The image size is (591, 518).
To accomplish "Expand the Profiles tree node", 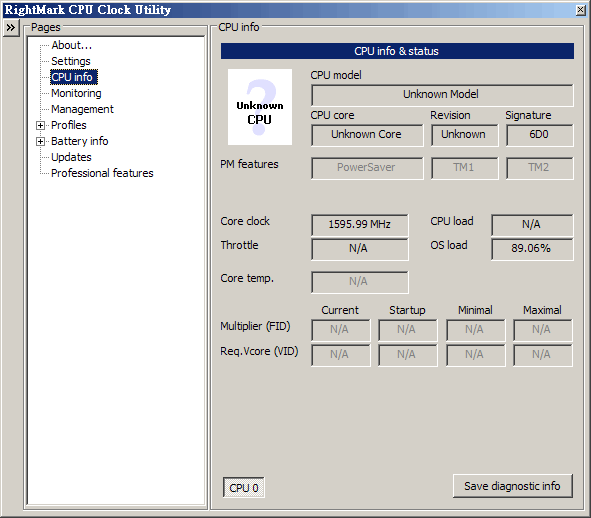I will pos(40,126).
